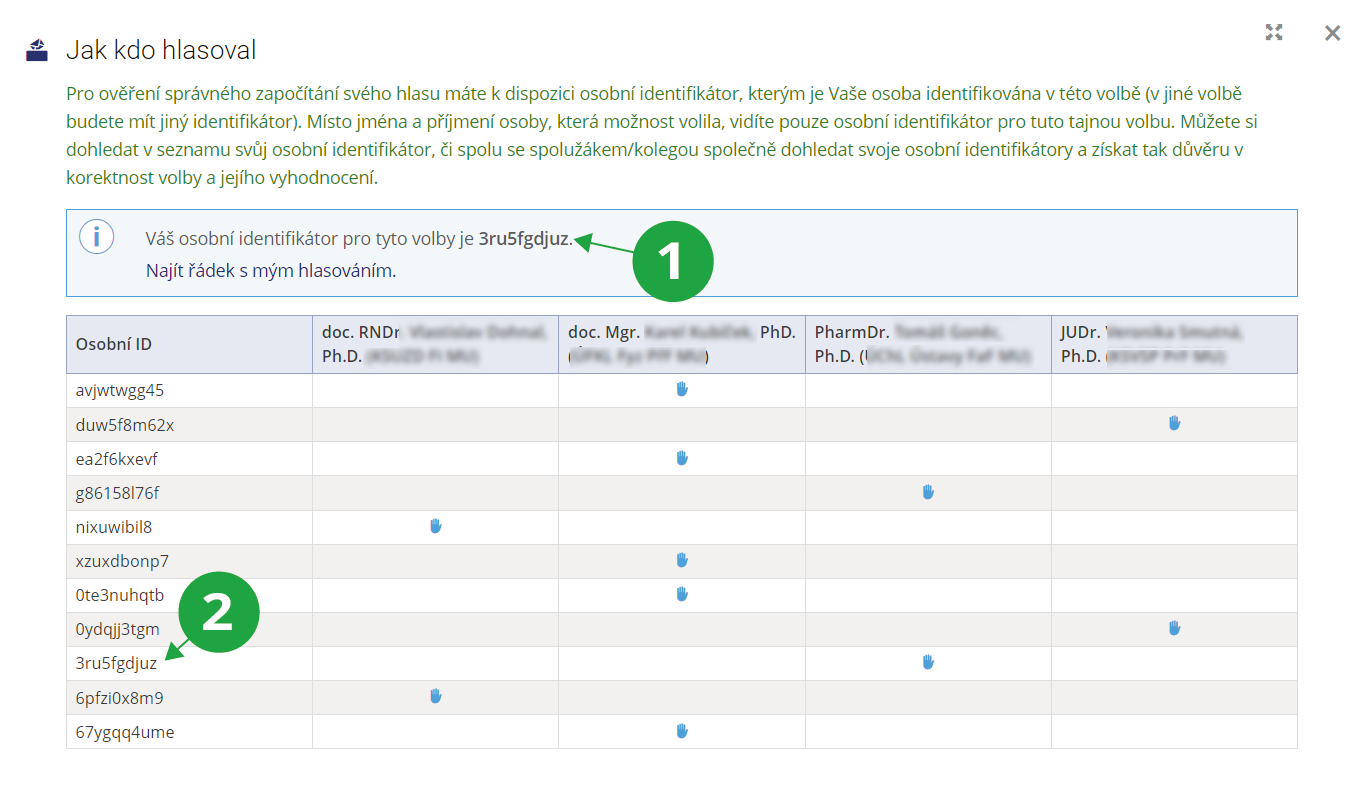Click the hand vote icon in row 0ydqjj3tgm
Image resolution: width=1360 pixels, height=805 pixels.
1174,628
